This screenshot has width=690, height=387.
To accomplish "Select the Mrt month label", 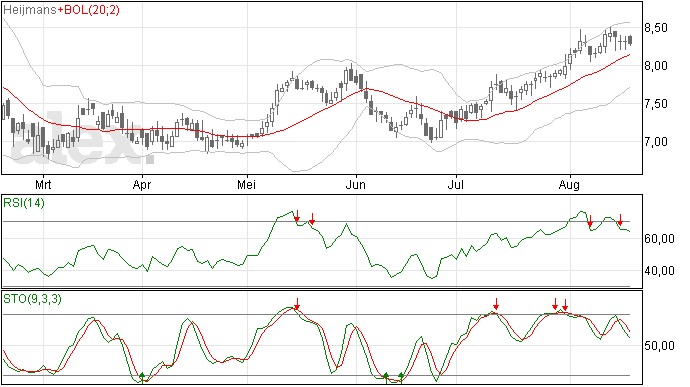I will point(43,185).
